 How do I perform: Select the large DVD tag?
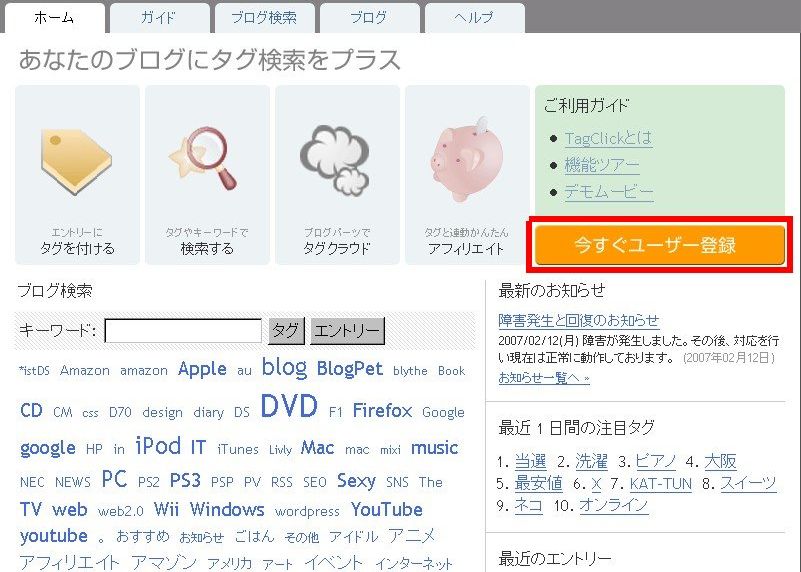tap(289, 407)
